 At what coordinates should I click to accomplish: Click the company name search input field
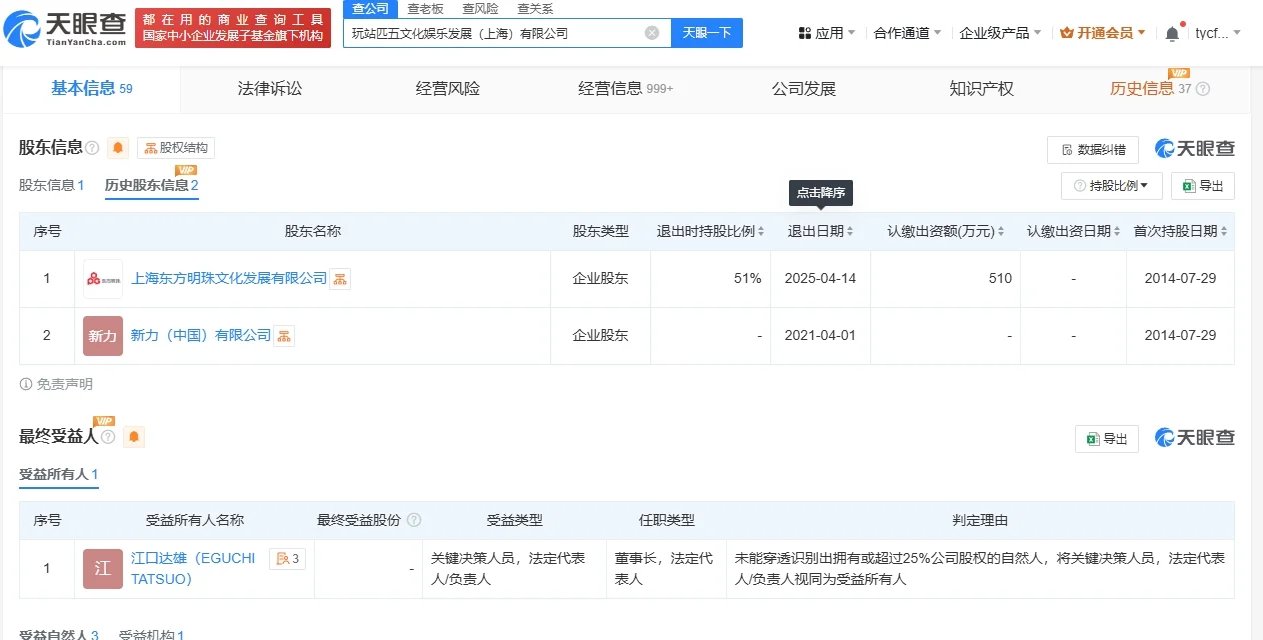[495, 33]
